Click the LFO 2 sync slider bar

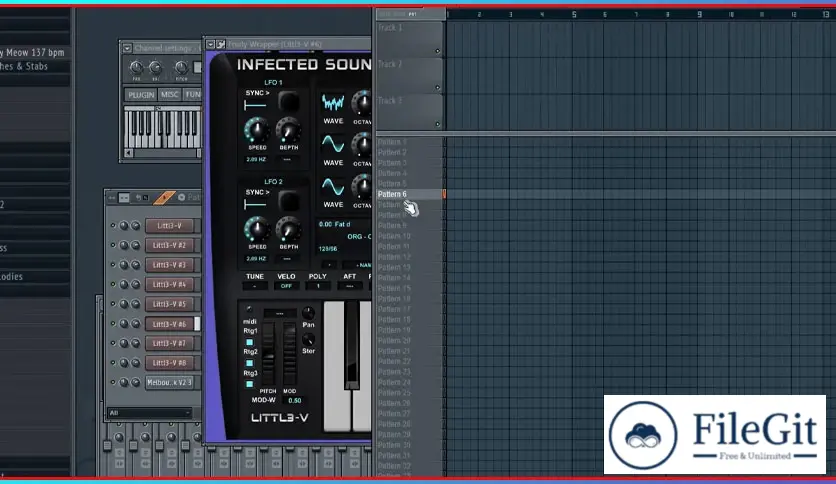pyautogui.click(x=255, y=204)
